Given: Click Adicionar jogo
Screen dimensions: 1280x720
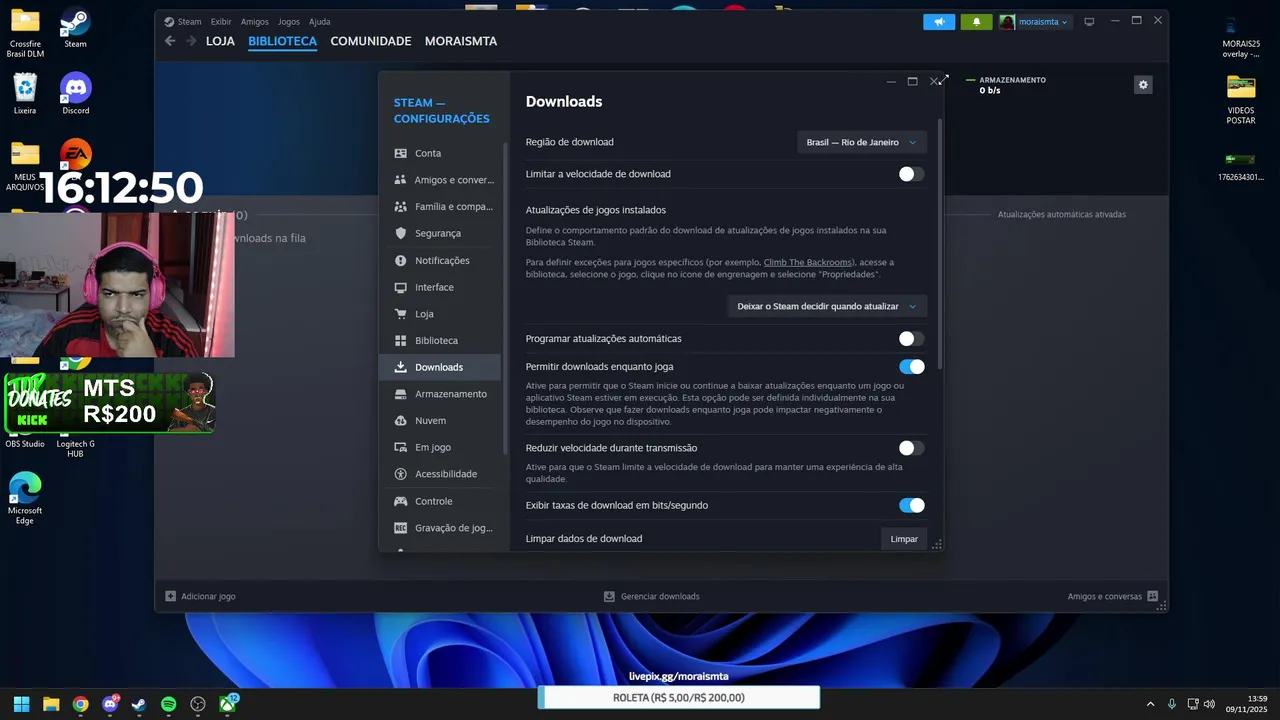Looking at the screenshot, I should (201, 596).
